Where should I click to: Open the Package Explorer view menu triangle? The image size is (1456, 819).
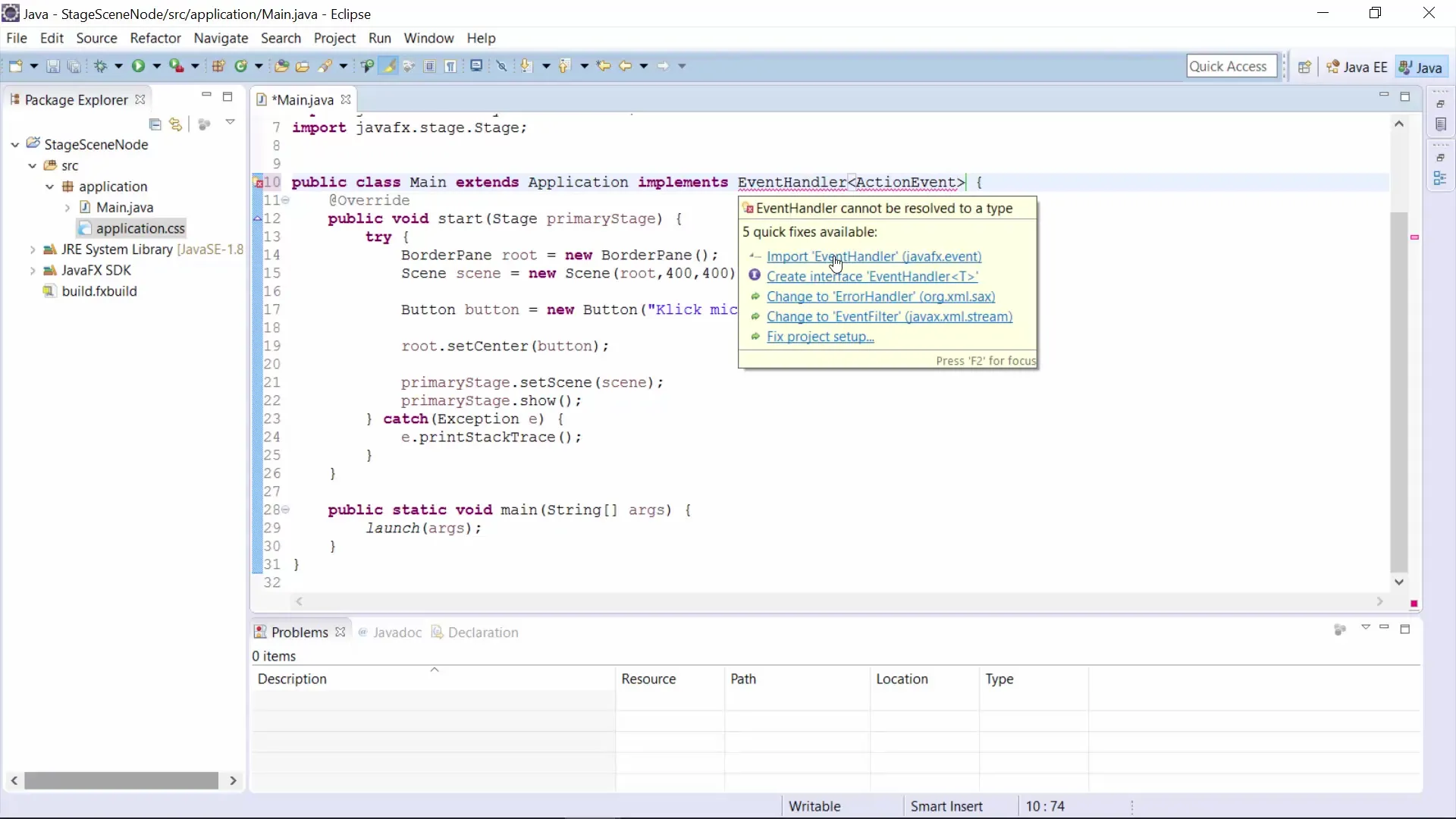[230, 122]
